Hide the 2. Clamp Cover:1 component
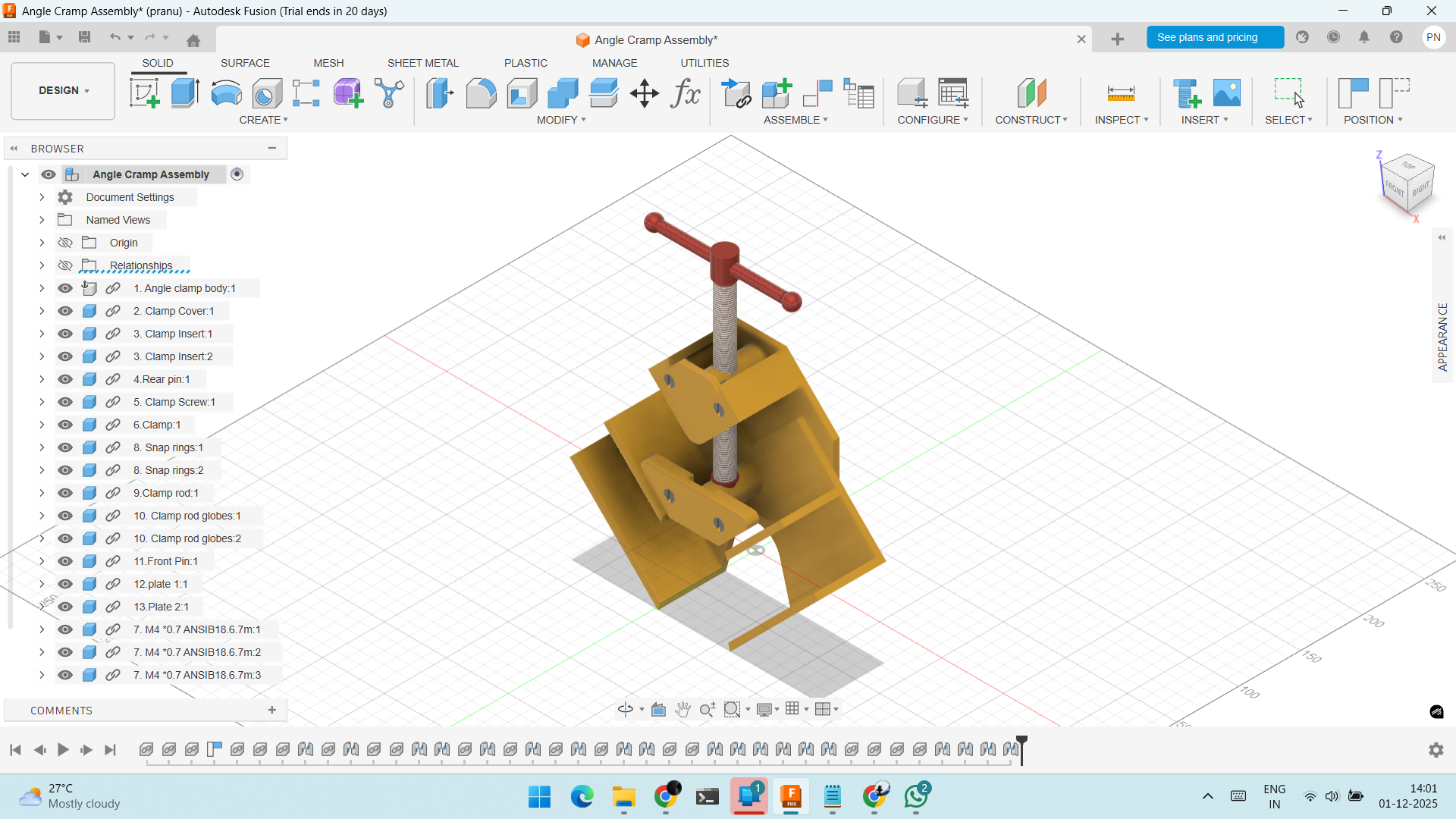Screen dimensions: 1456x819 tap(65, 311)
